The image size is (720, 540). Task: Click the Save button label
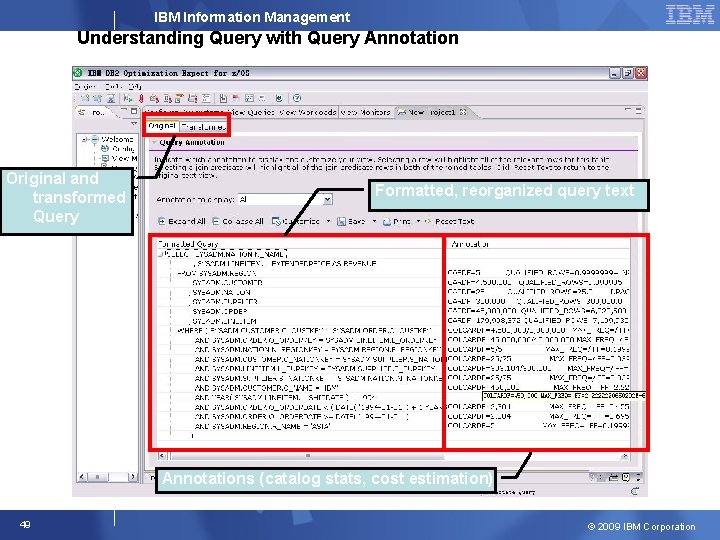point(356,221)
